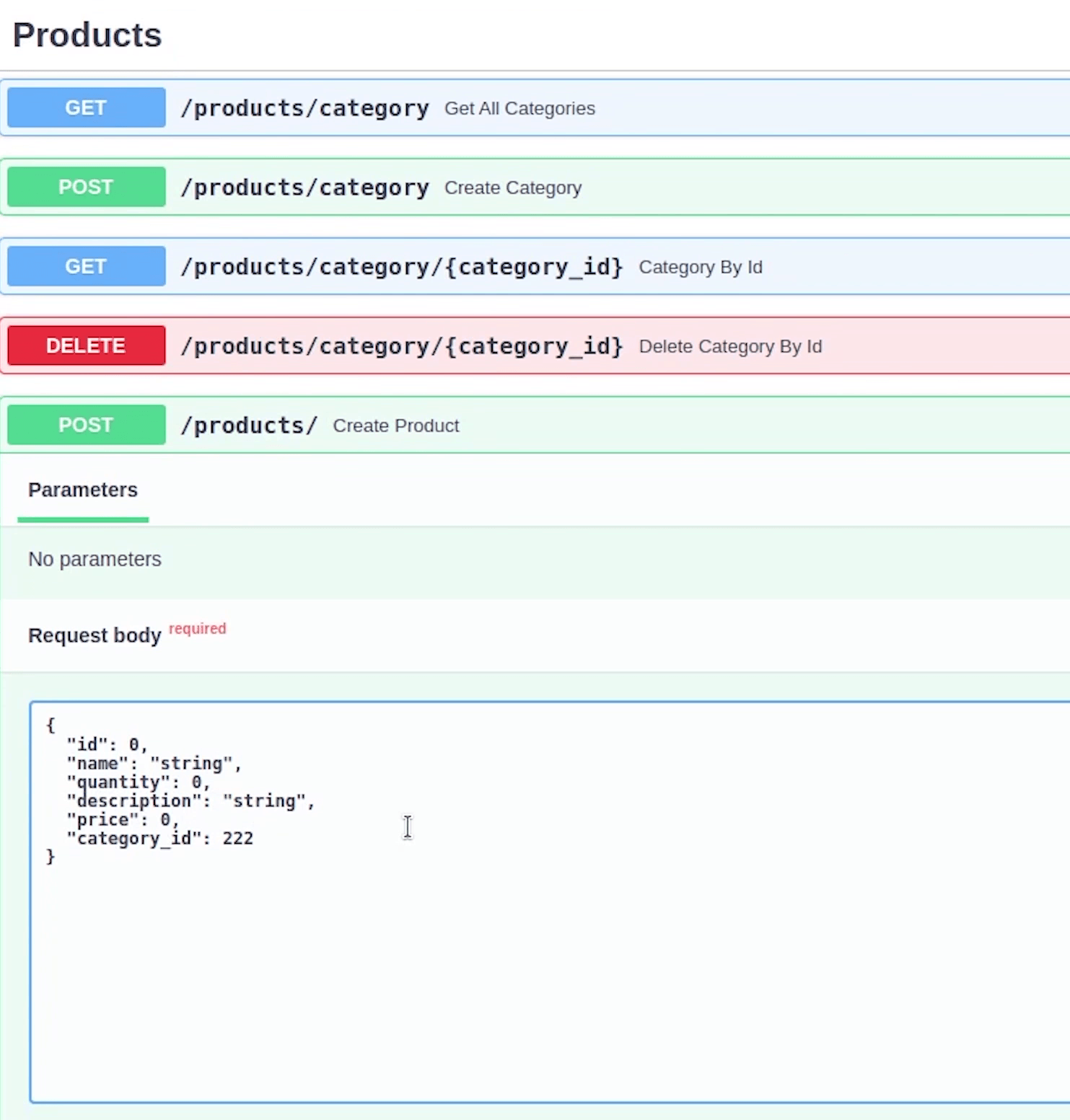Switch to the Parameters tab
Screen dimensions: 1070x1120
(83, 490)
